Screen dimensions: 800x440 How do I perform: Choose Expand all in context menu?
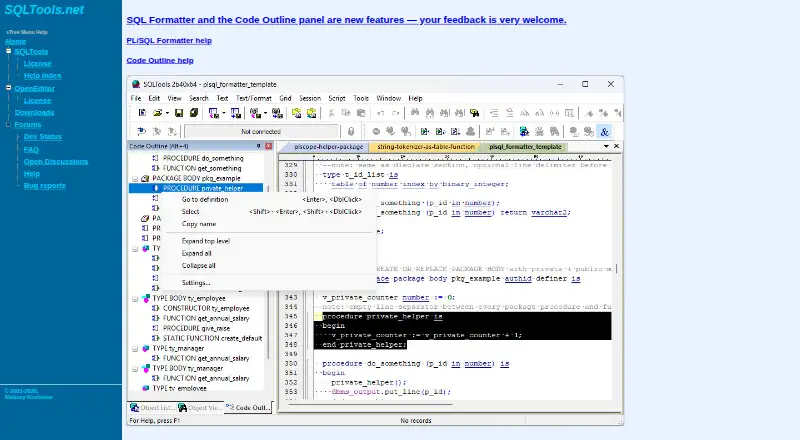269,253
